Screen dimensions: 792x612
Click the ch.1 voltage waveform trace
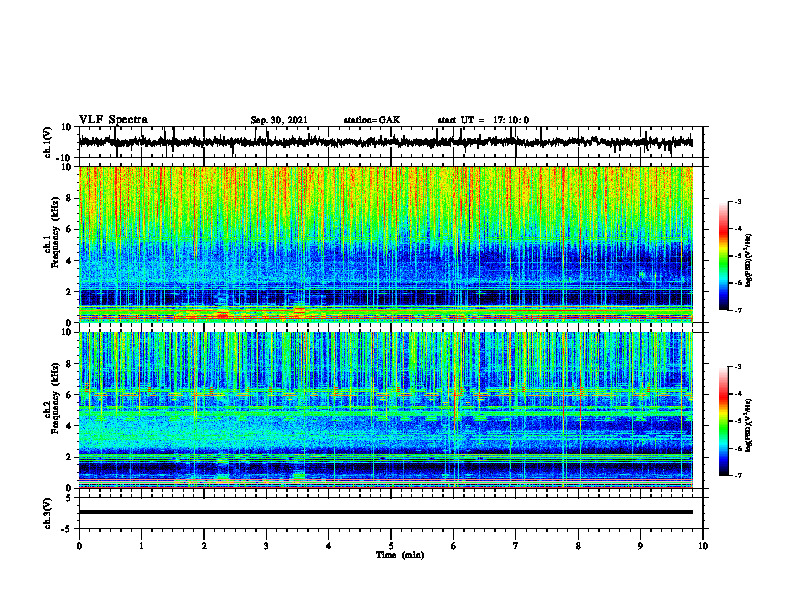[x=385, y=142]
